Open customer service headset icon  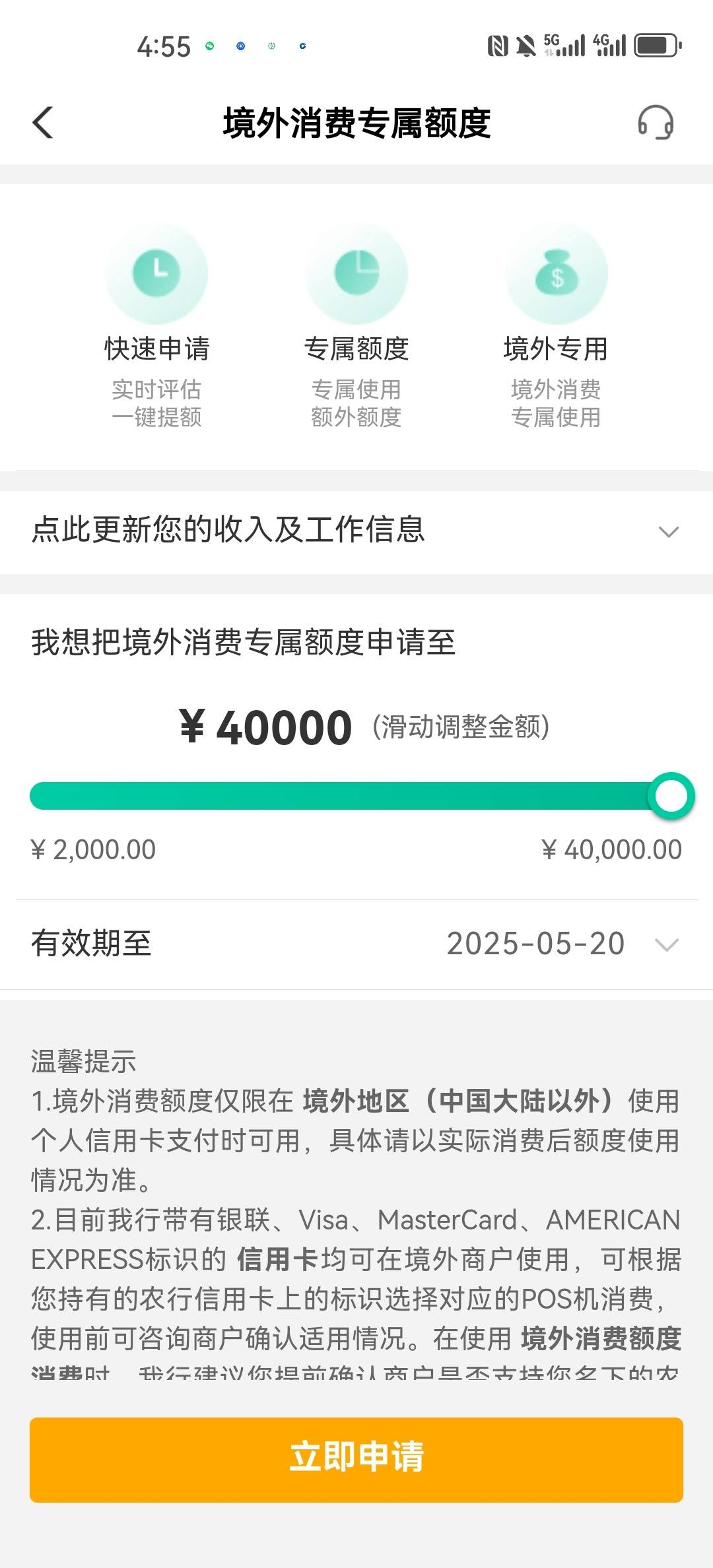click(x=656, y=123)
